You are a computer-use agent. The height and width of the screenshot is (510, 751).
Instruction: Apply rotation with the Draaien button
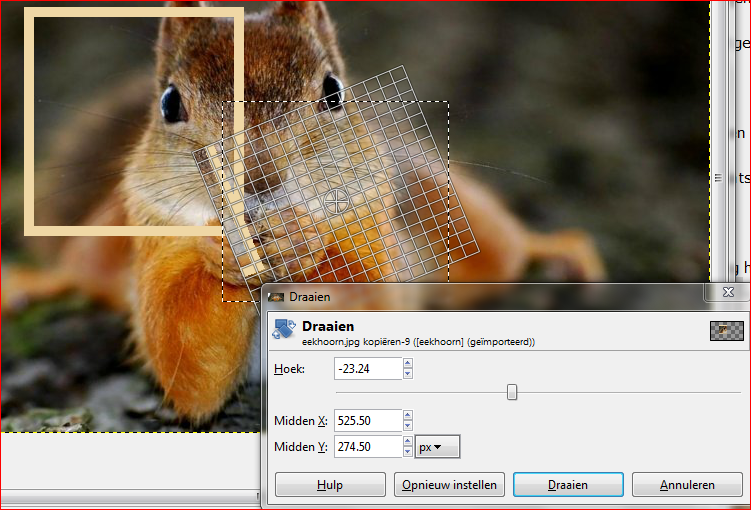[567, 485]
